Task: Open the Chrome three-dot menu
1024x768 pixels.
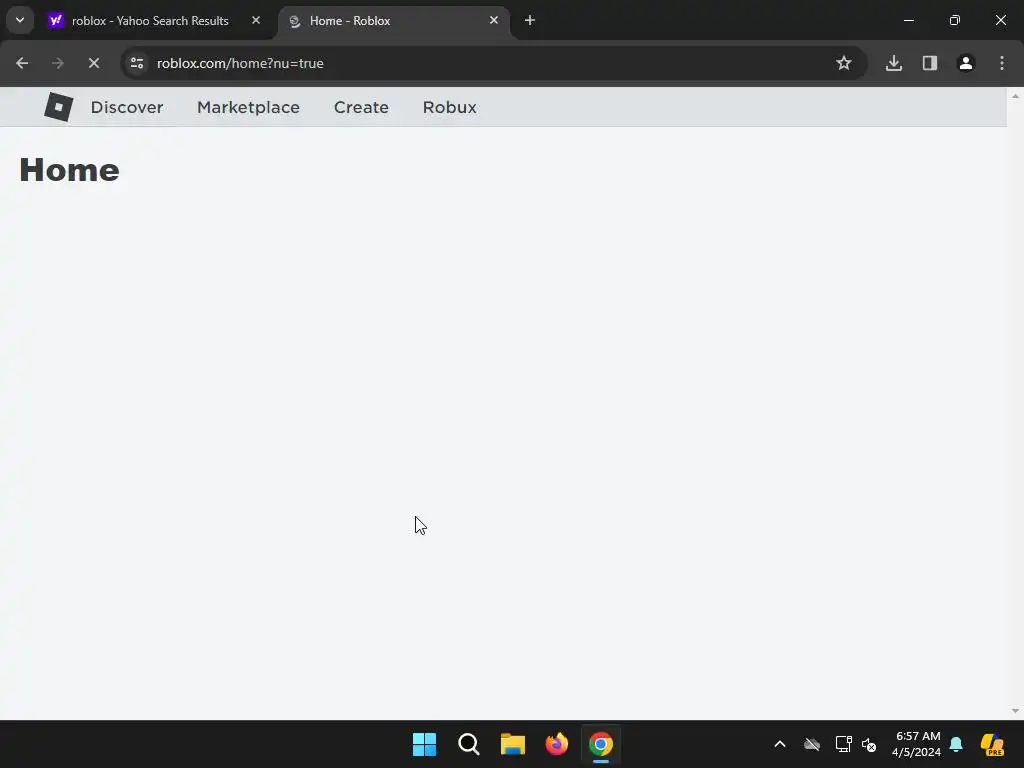Action: [x=1002, y=63]
